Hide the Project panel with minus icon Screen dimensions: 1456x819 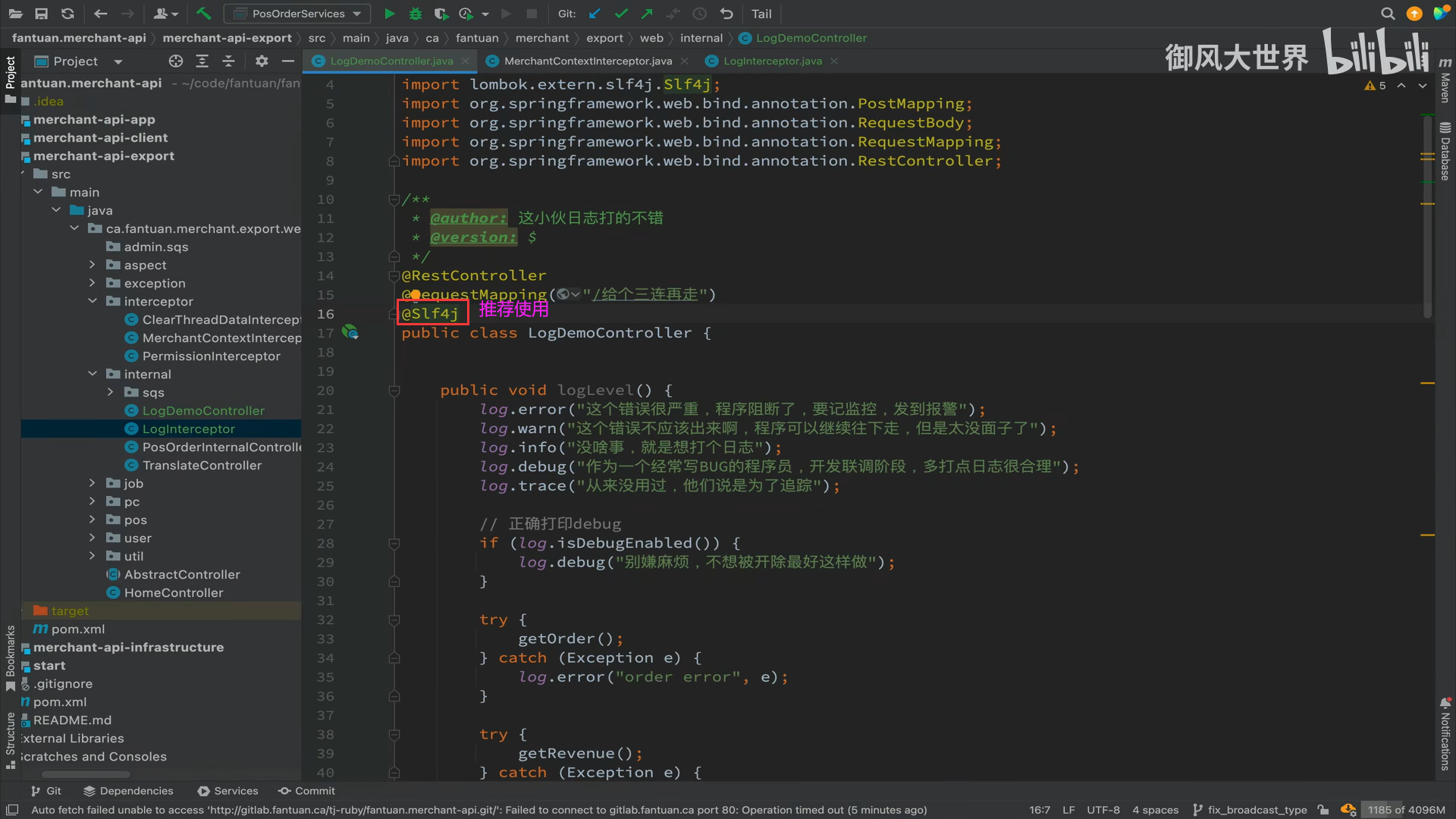click(x=287, y=61)
